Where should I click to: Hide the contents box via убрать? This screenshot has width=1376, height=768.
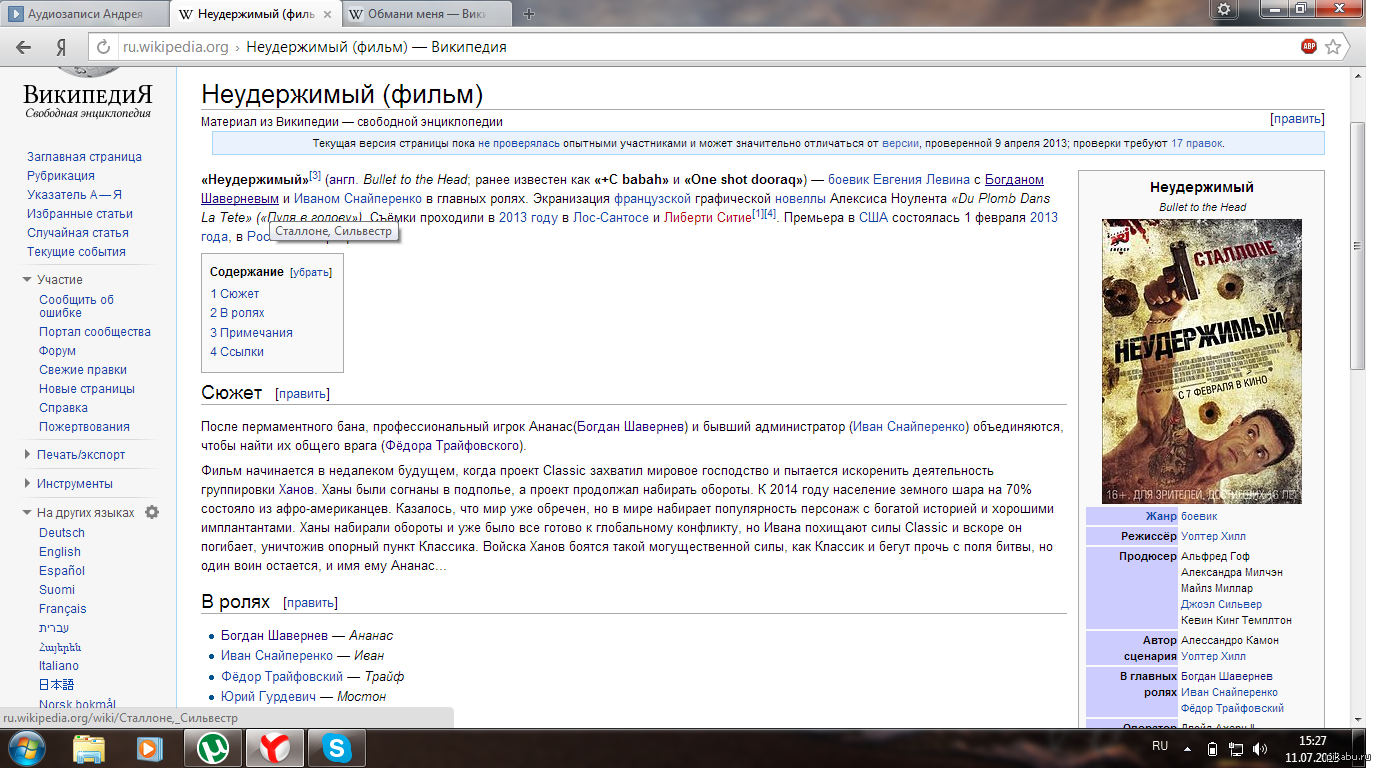pos(311,272)
